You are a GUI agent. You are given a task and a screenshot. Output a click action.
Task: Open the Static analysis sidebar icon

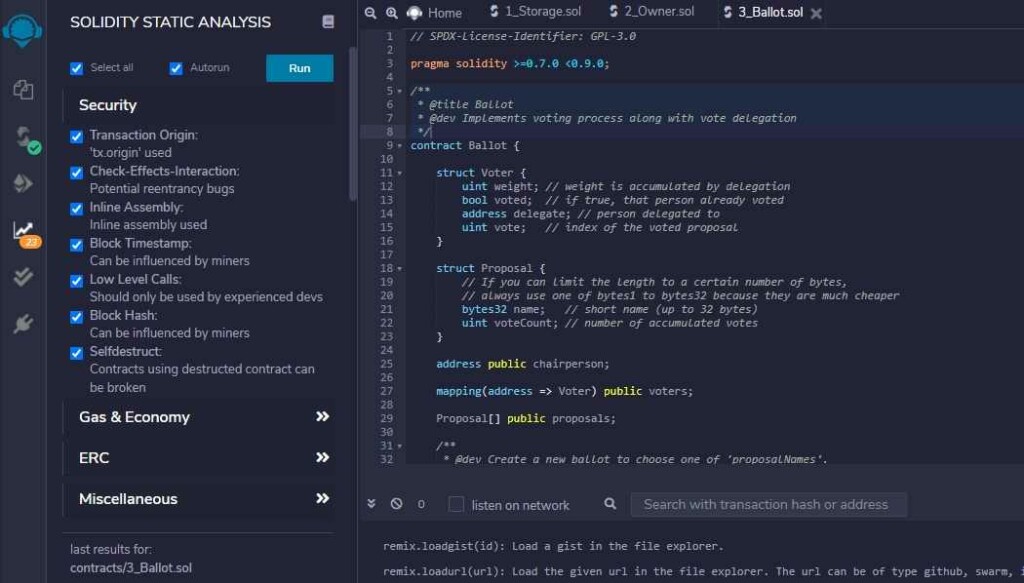click(26, 234)
